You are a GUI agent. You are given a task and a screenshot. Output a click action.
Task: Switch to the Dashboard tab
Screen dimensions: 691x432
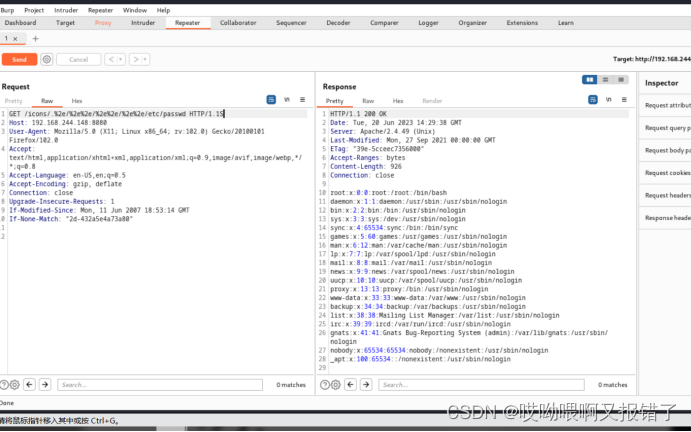20,22
